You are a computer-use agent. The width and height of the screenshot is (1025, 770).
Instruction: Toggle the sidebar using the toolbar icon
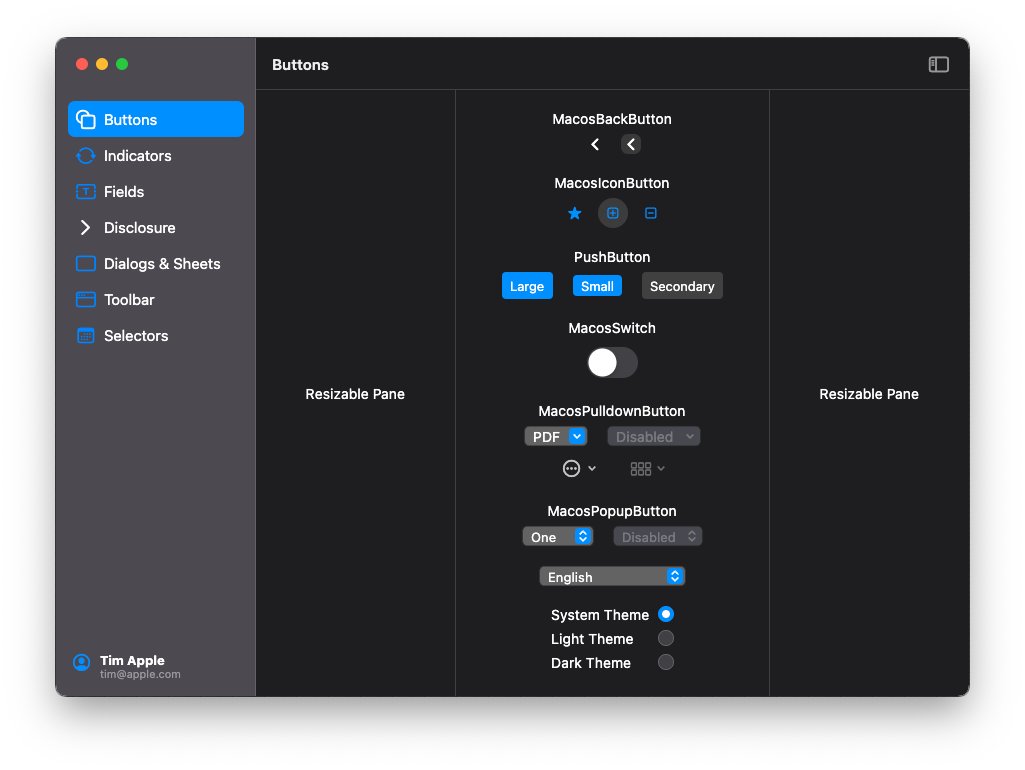938,64
